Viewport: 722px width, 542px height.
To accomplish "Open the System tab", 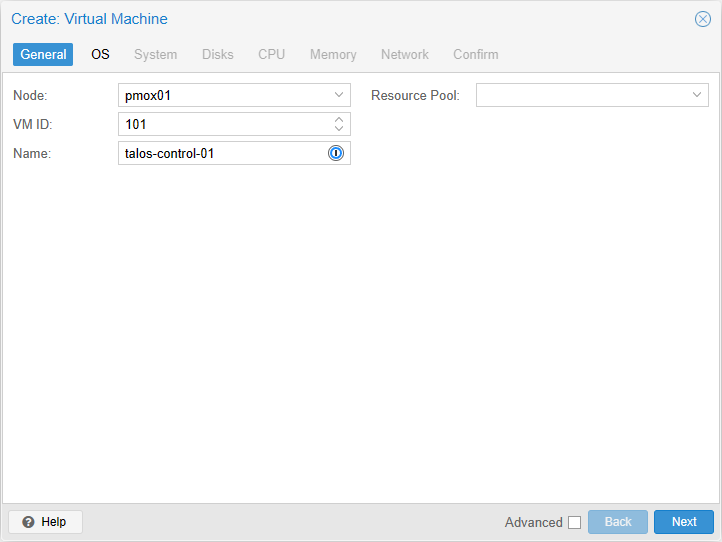I will coord(155,54).
